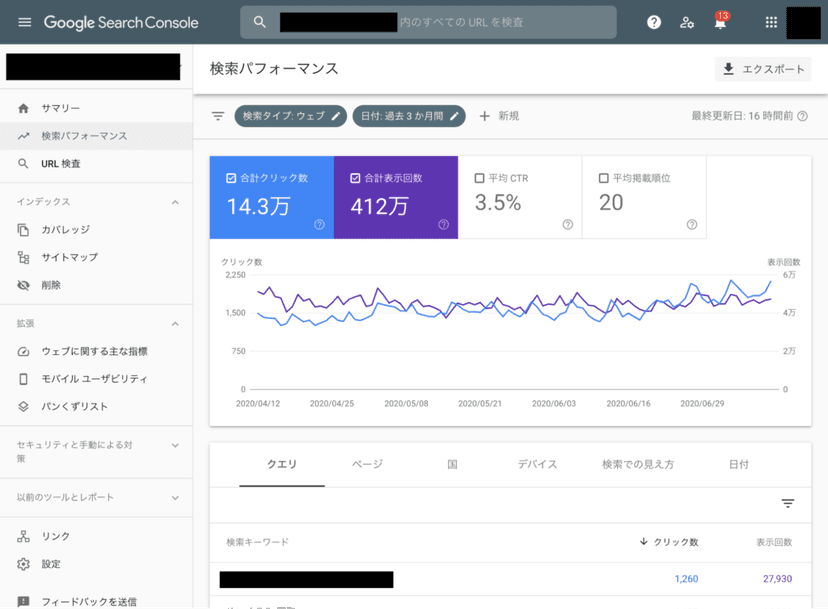Click the 検索キーワード column header
The width and height of the screenshot is (828, 609).
[258, 542]
